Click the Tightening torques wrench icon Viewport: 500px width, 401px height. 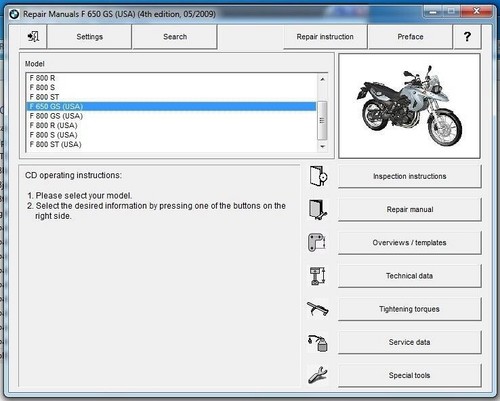[x=317, y=309]
